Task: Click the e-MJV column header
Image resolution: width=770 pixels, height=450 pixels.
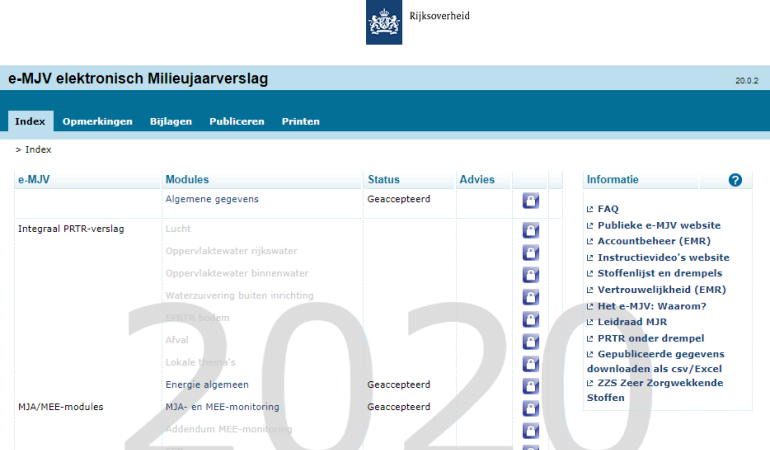Action: pyautogui.click(x=34, y=180)
